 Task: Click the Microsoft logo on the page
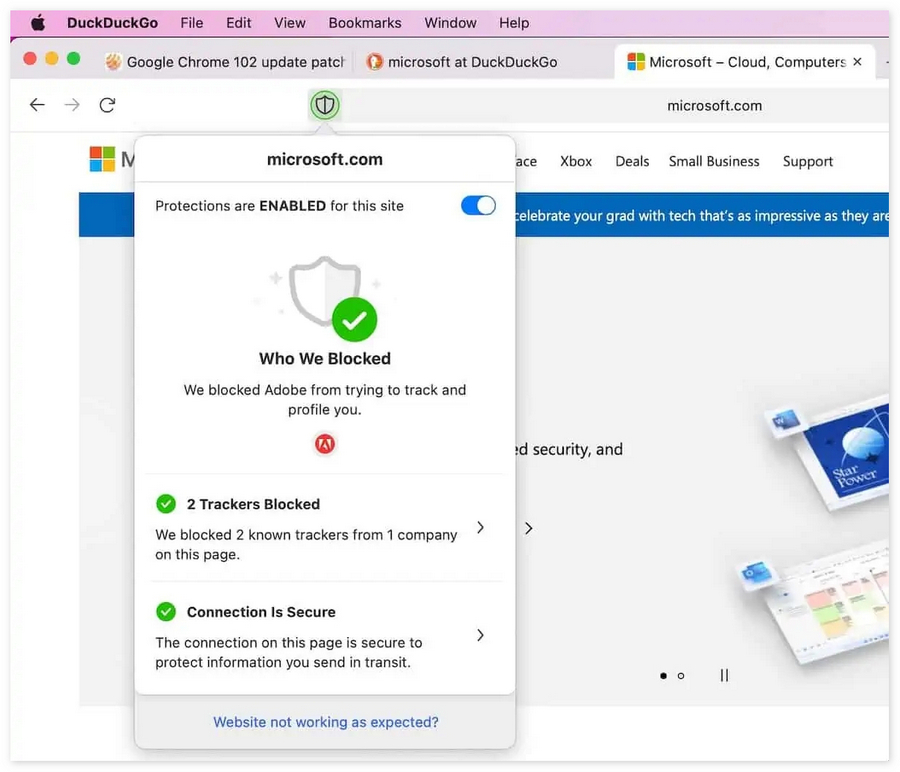pyautogui.click(x=102, y=160)
